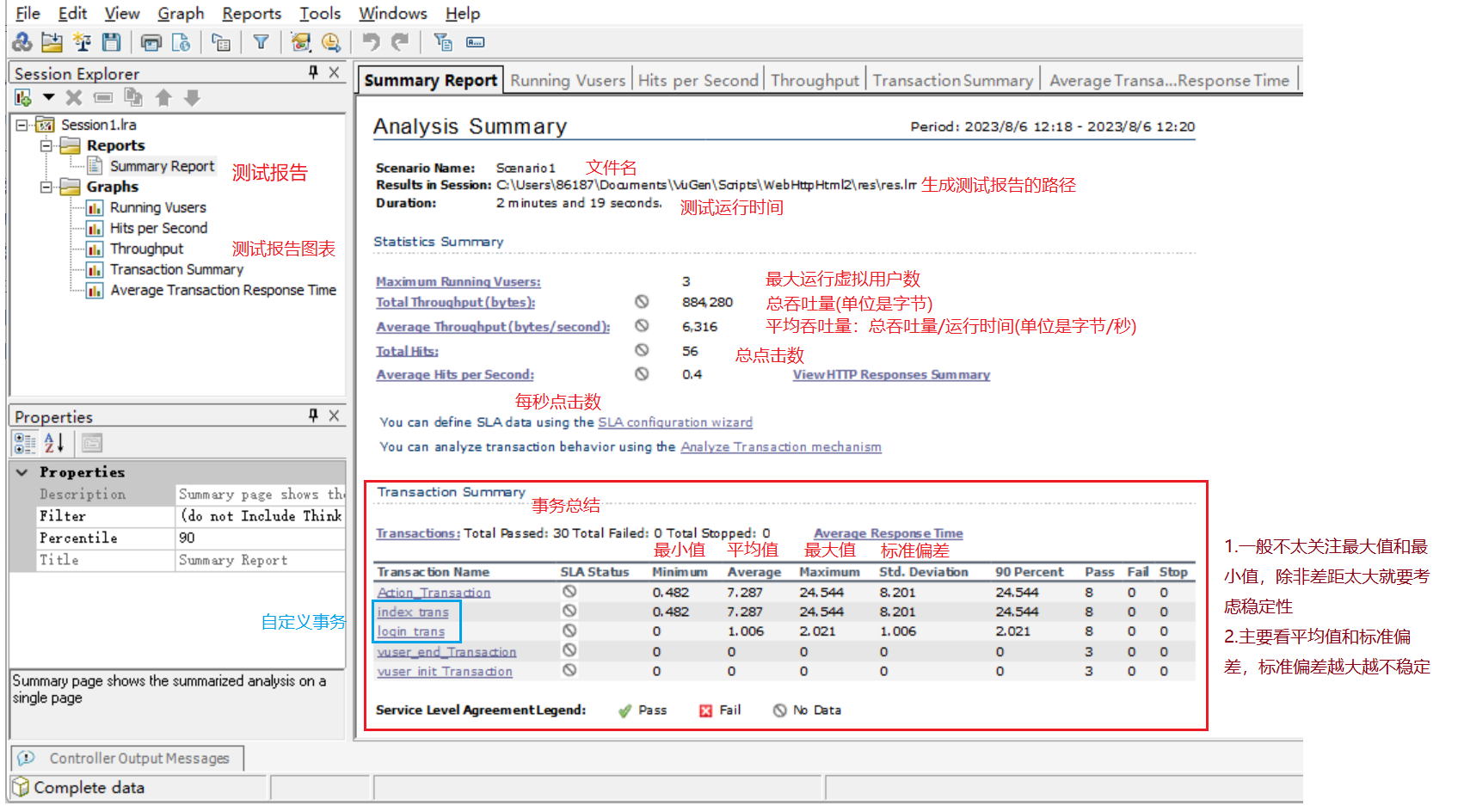Open the Total Hits link

(407, 351)
